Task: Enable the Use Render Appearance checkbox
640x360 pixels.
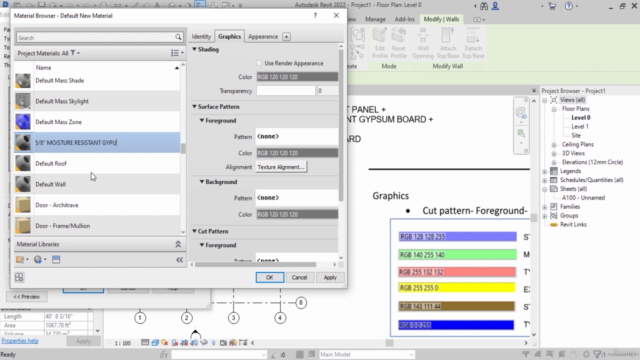Action: (259, 63)
